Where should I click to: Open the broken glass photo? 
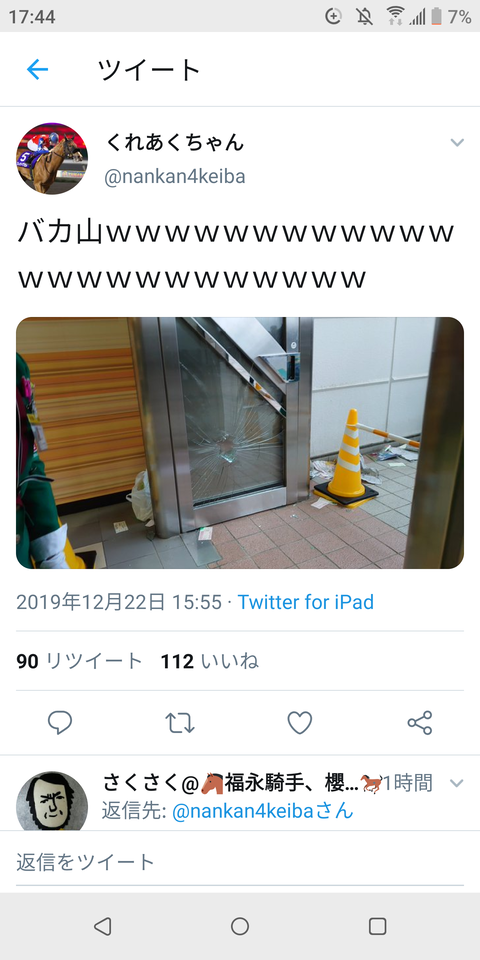pyautogui.click(x=240, y=443)
